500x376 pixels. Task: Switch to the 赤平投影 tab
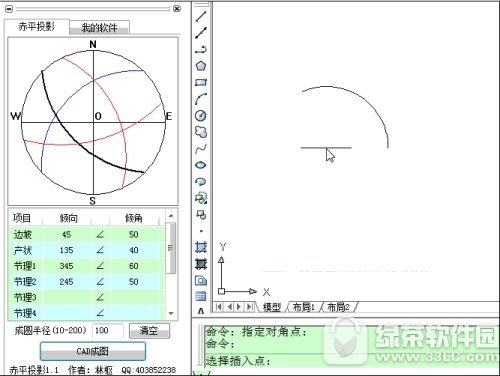(x=37, y=27)
